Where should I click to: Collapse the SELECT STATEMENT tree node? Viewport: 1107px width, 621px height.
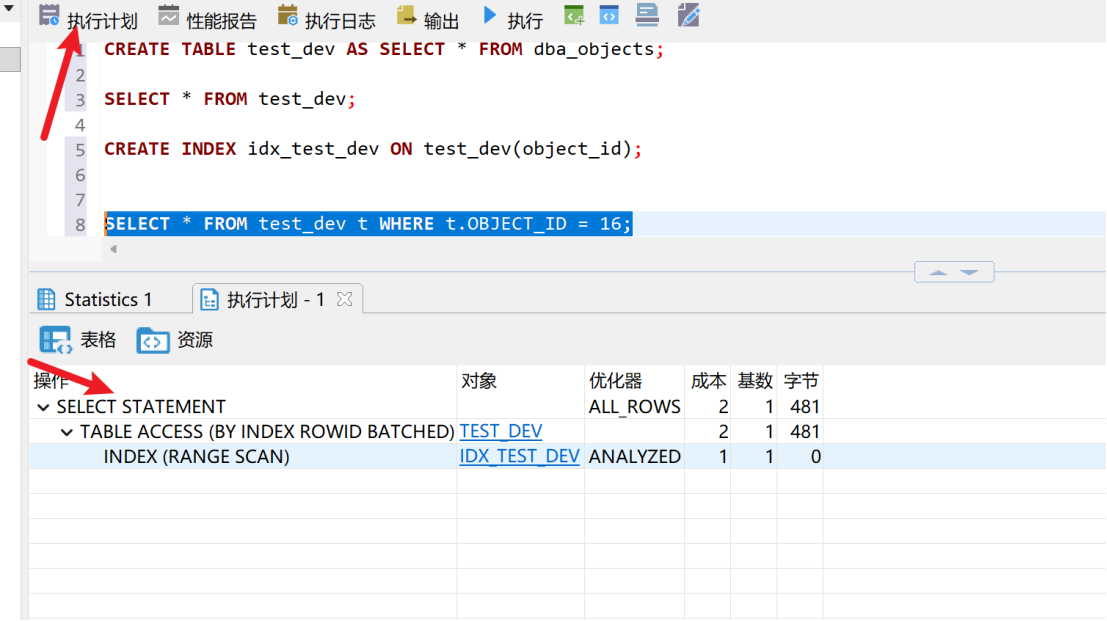pos(43,407)
